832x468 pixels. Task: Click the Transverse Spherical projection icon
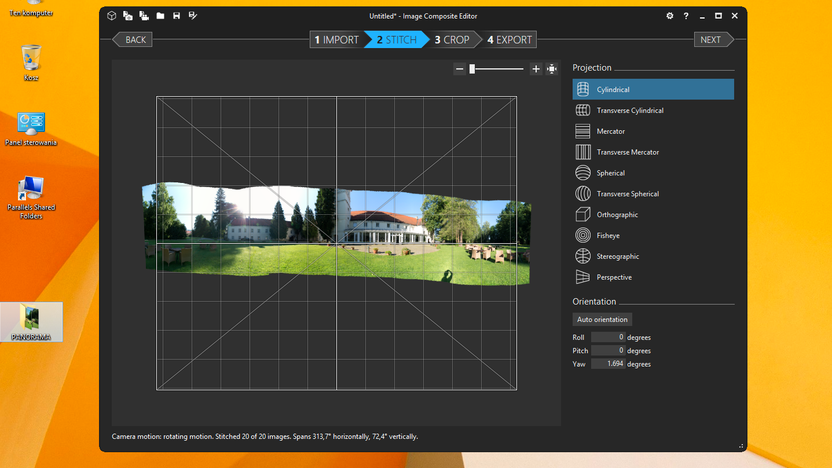(583, 194)
